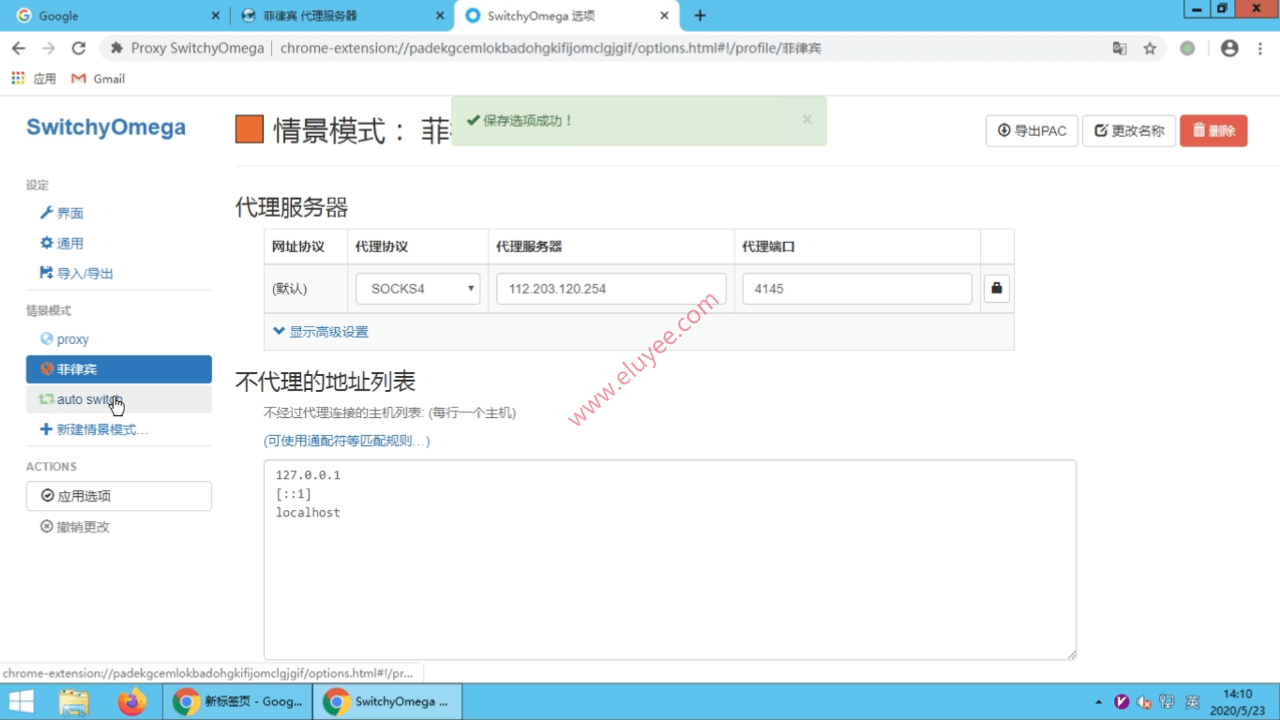Click the orange profile color swatch

(x=249, y=129)
